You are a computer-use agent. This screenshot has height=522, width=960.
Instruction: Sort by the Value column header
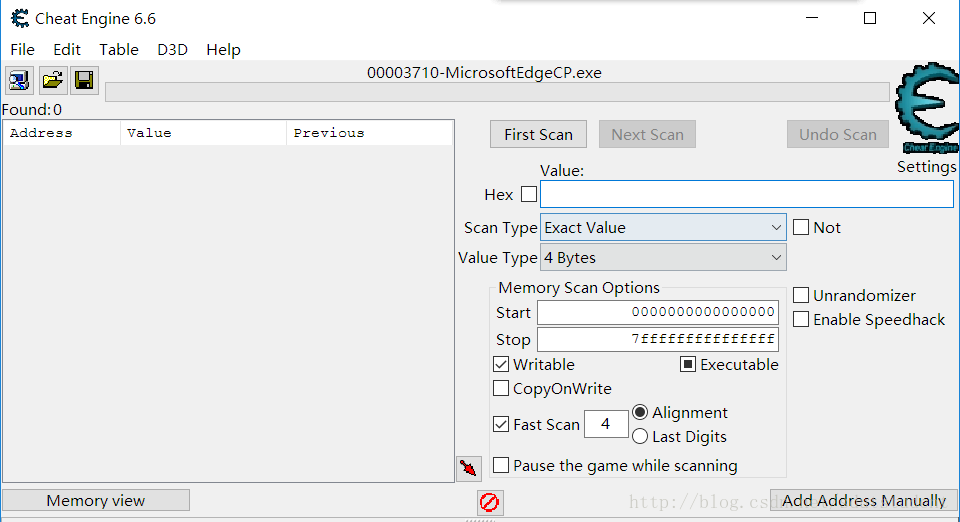pyautogui.click(x=203, y=133)
